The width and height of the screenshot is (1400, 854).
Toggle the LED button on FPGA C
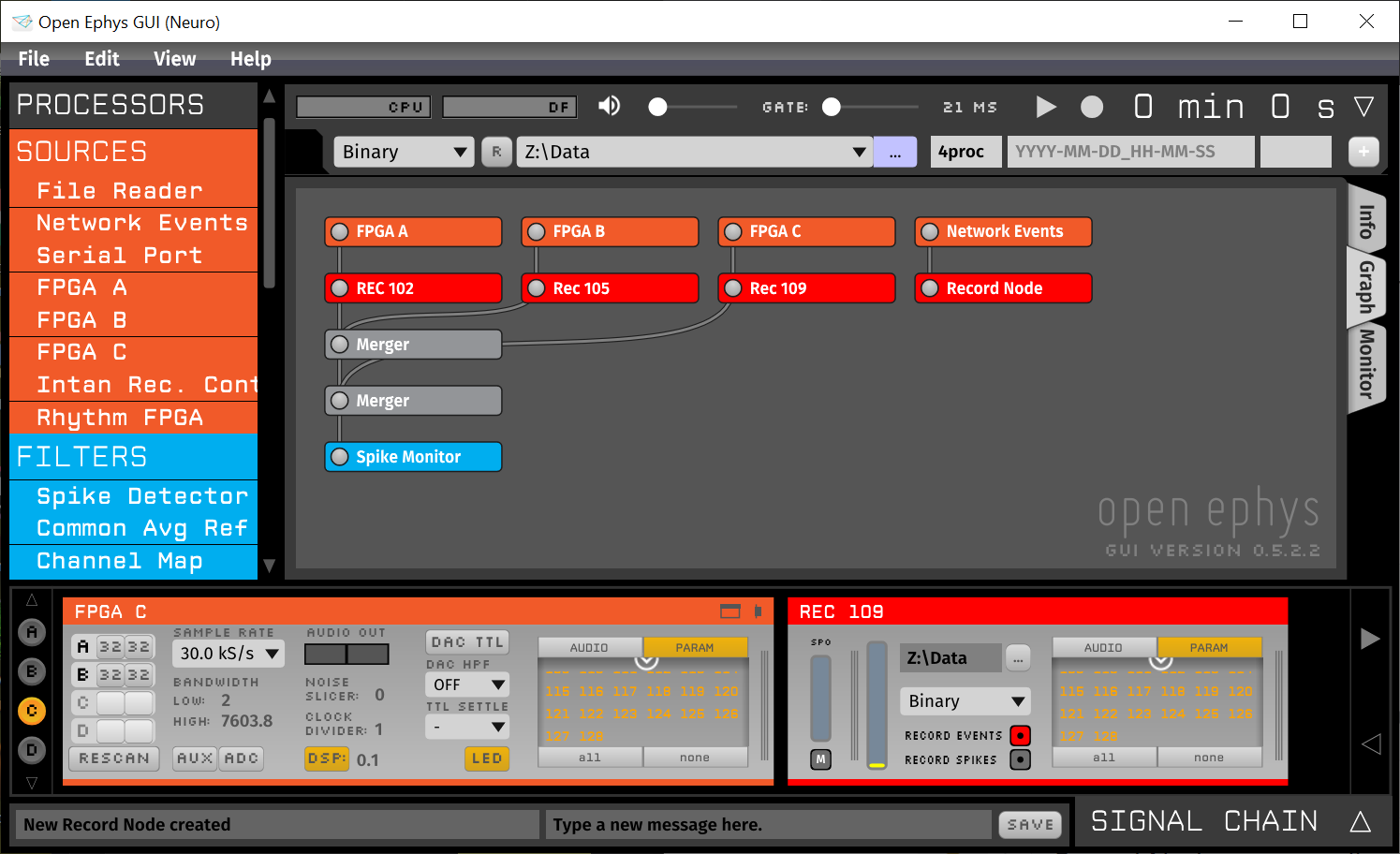[486, 758]
